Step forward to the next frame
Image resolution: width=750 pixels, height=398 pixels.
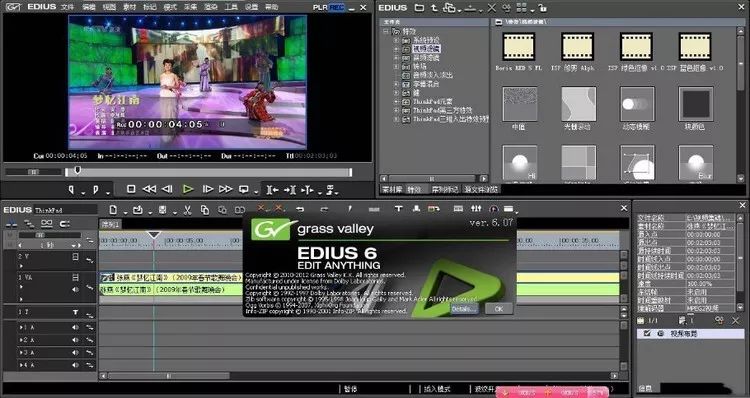tap(207, 189)
